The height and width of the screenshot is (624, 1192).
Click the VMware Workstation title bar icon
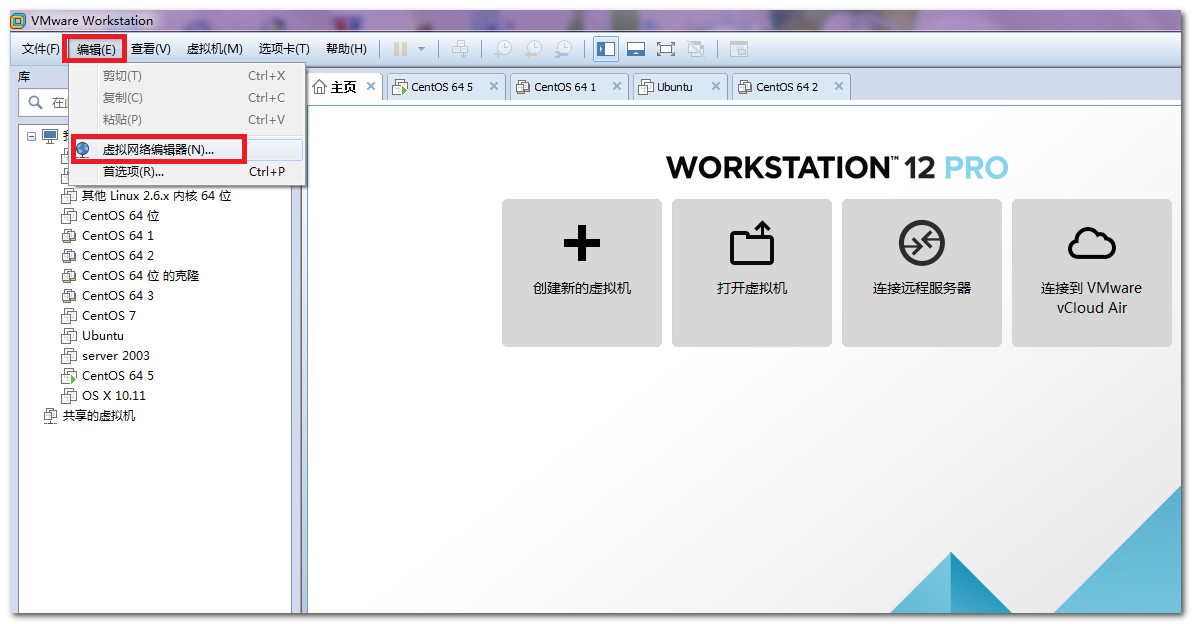pos(17,21)
